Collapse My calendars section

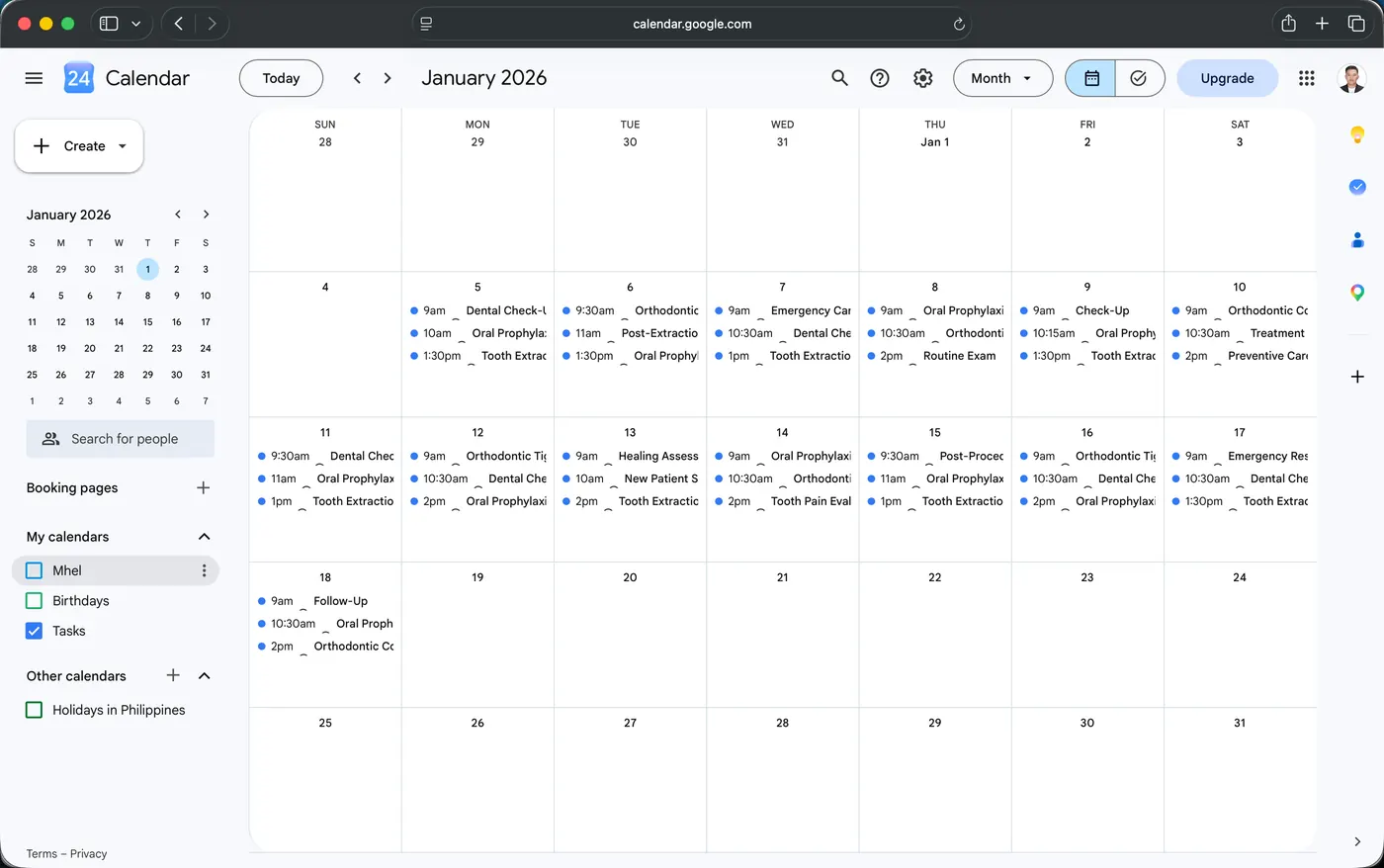point(204,537)
